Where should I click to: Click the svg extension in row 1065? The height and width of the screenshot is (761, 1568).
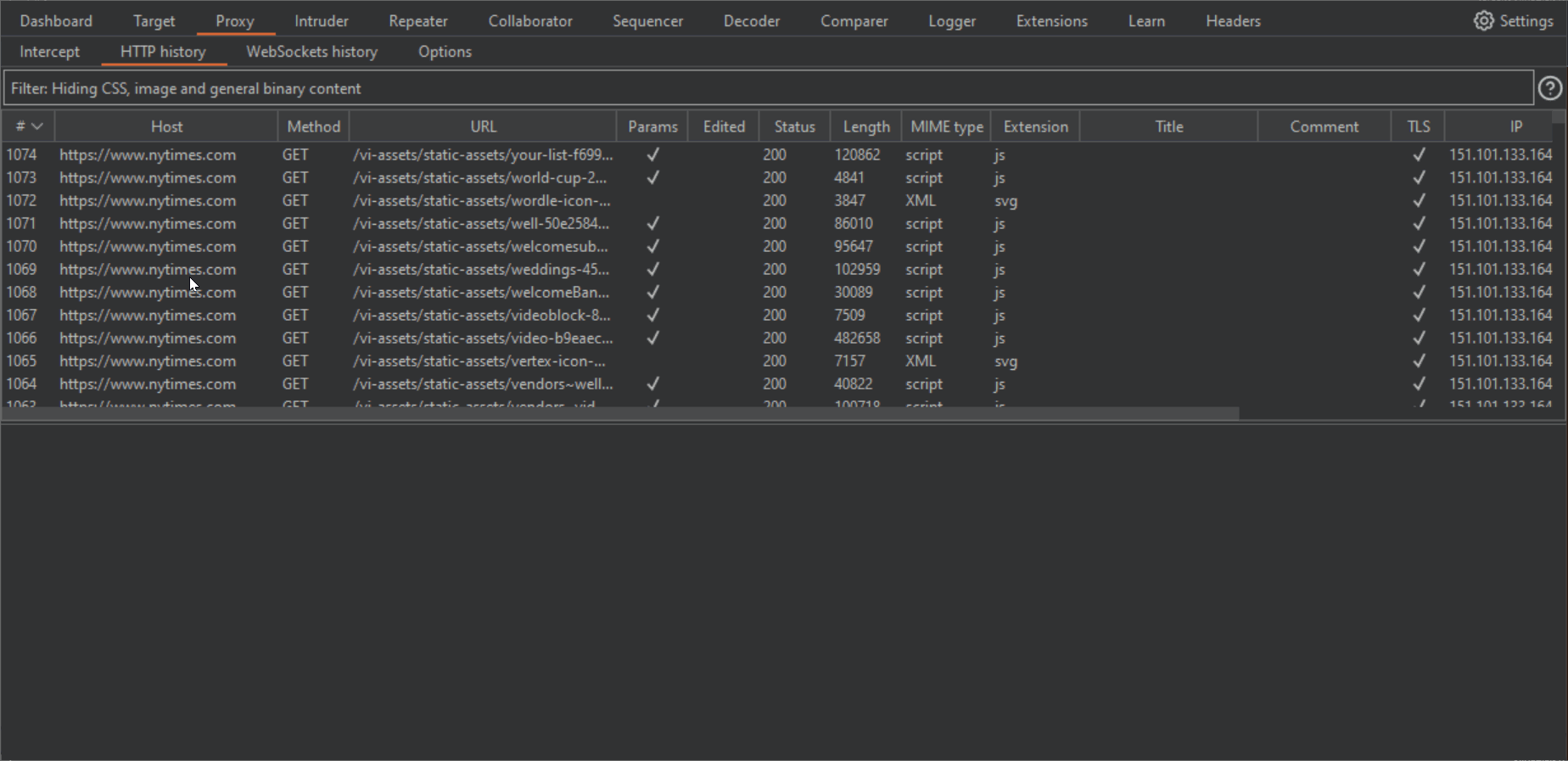pyautogui.click(x=1005, y=361)
